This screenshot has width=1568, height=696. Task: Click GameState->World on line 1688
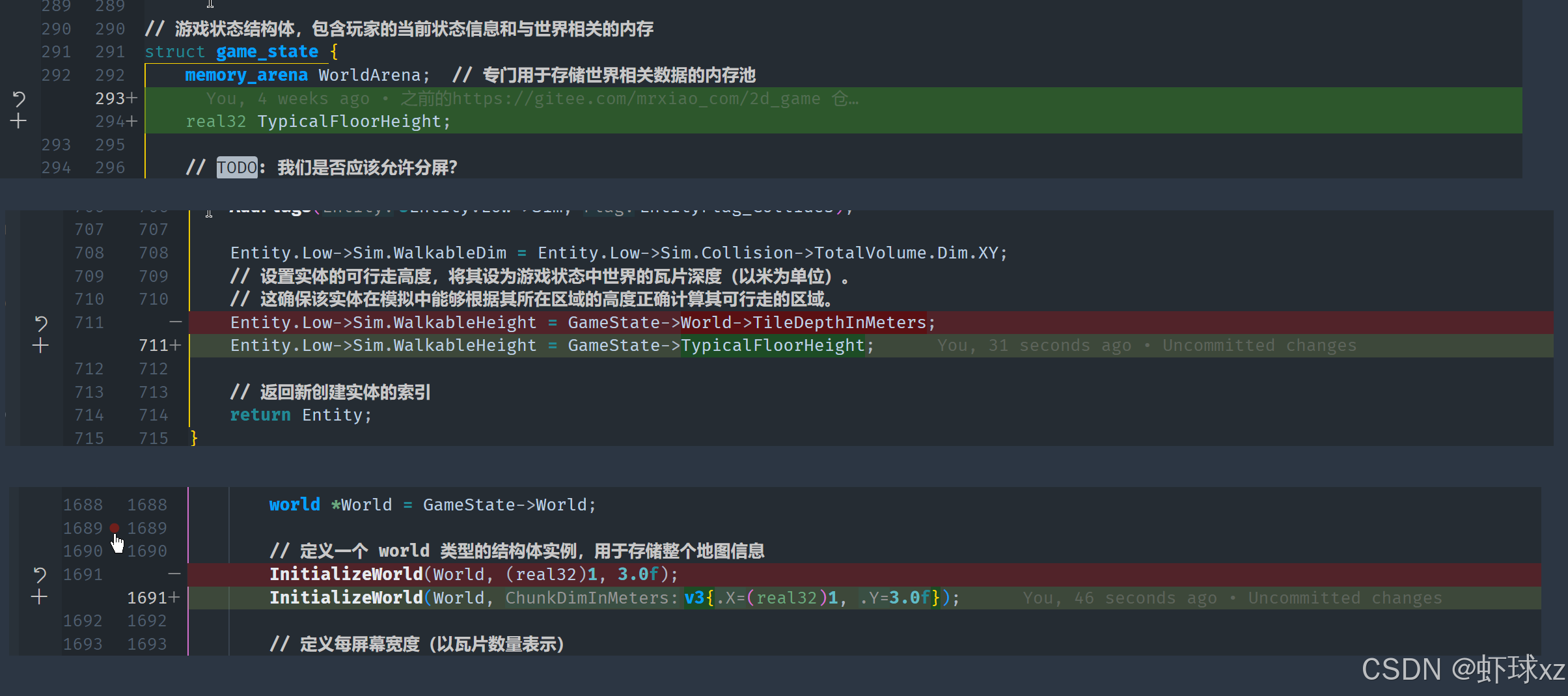pyautogui.click(x=505, y=505)
